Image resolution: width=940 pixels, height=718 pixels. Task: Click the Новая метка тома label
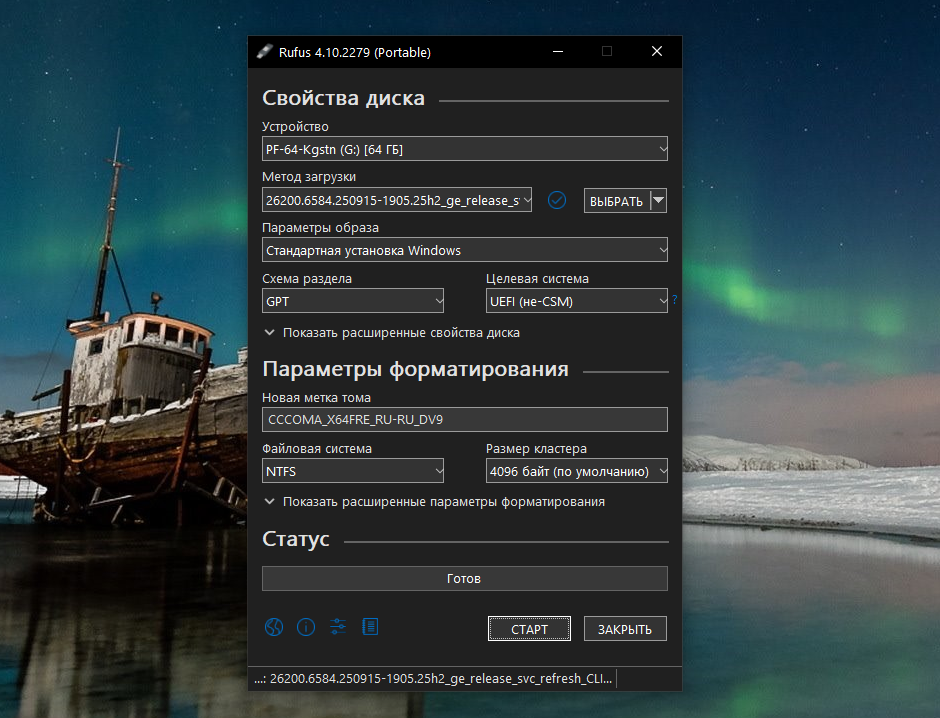point(317,397)
